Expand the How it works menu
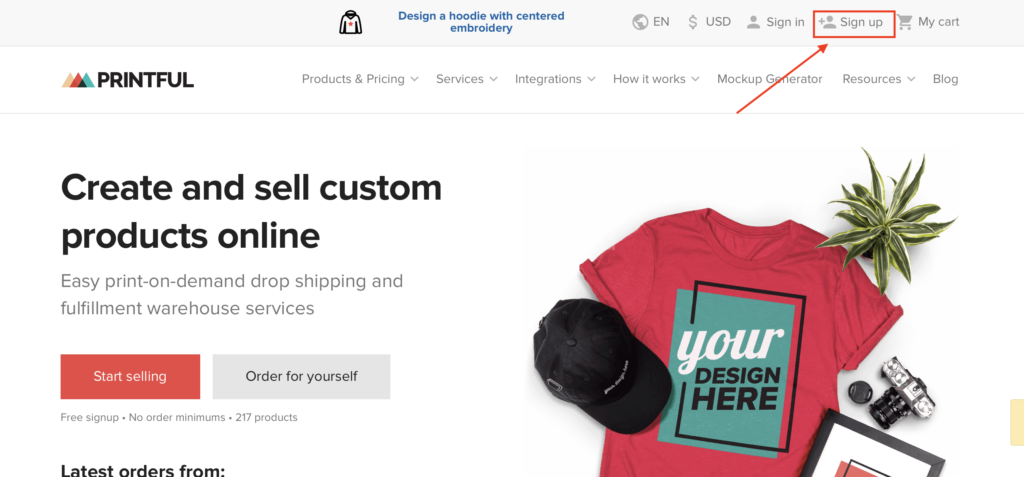This screenshot has width=1024, height=477. tap(656, 79)
